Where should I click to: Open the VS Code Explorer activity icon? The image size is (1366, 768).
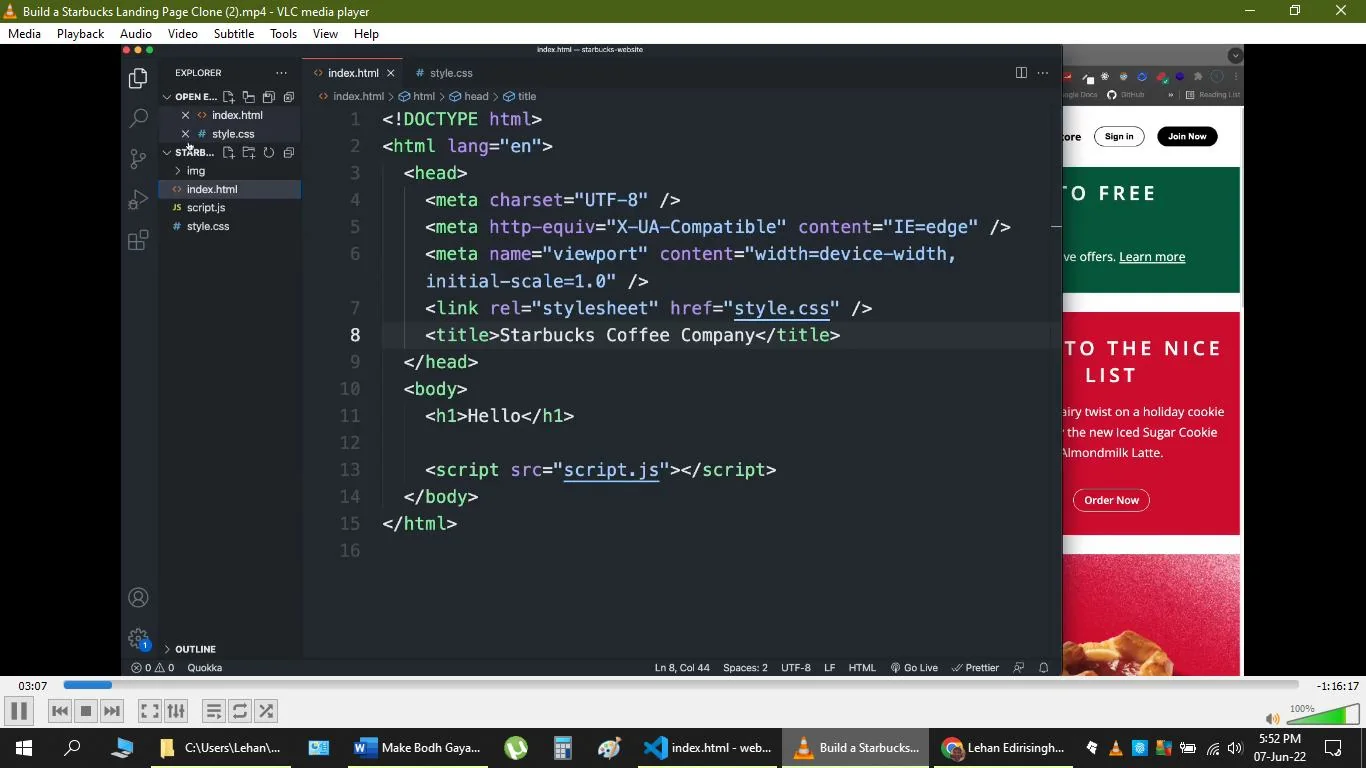point(139,78)
